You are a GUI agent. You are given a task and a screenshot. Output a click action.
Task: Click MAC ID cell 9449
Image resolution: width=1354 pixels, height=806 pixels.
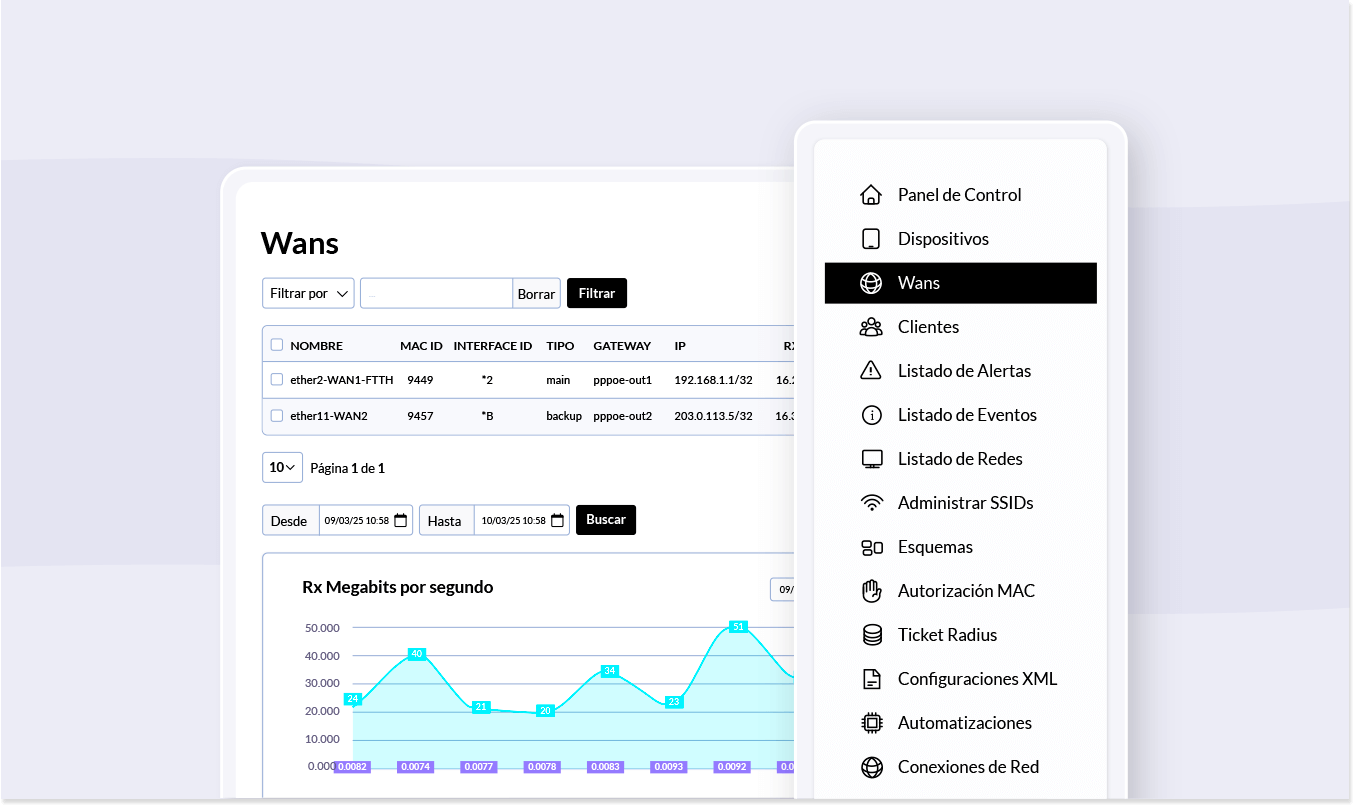pyautogui.click(x=420, y=380)
